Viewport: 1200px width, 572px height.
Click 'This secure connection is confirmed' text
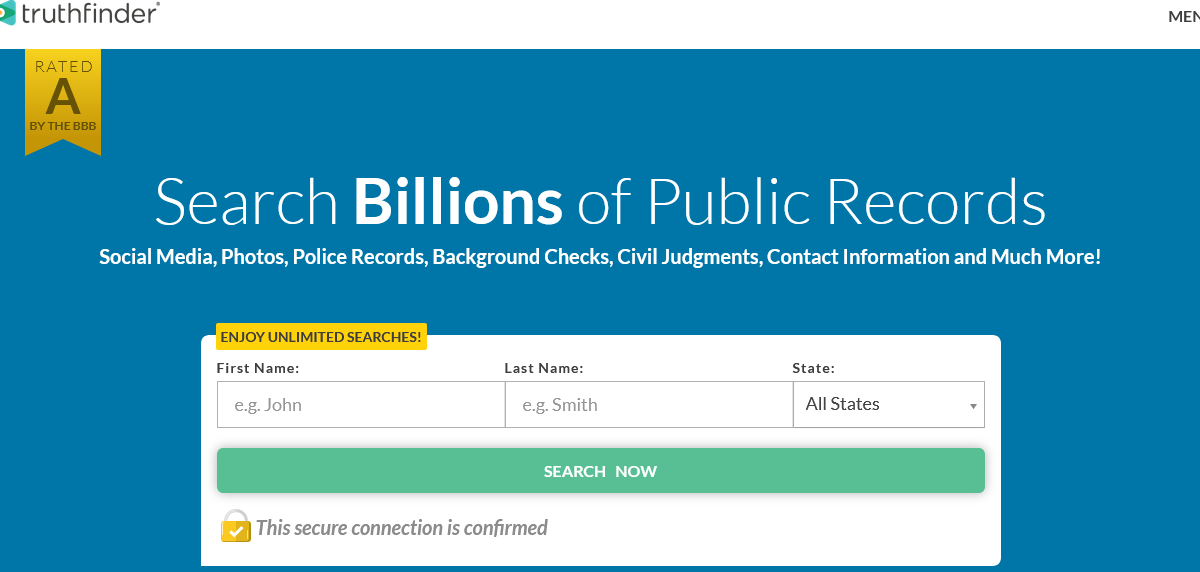click(x=402, y=527)
